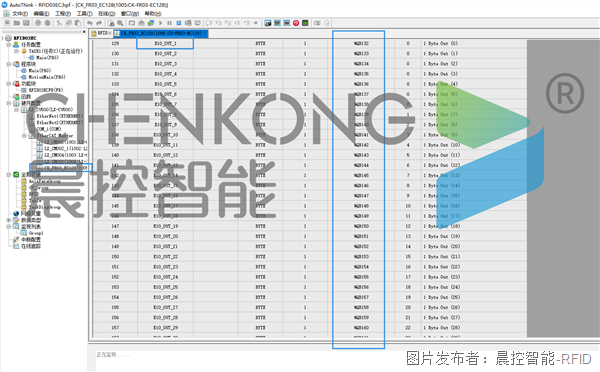
Task: Click the red stop-circle toolbar icon
Action: pyautogui.click(x=296, y=23)
